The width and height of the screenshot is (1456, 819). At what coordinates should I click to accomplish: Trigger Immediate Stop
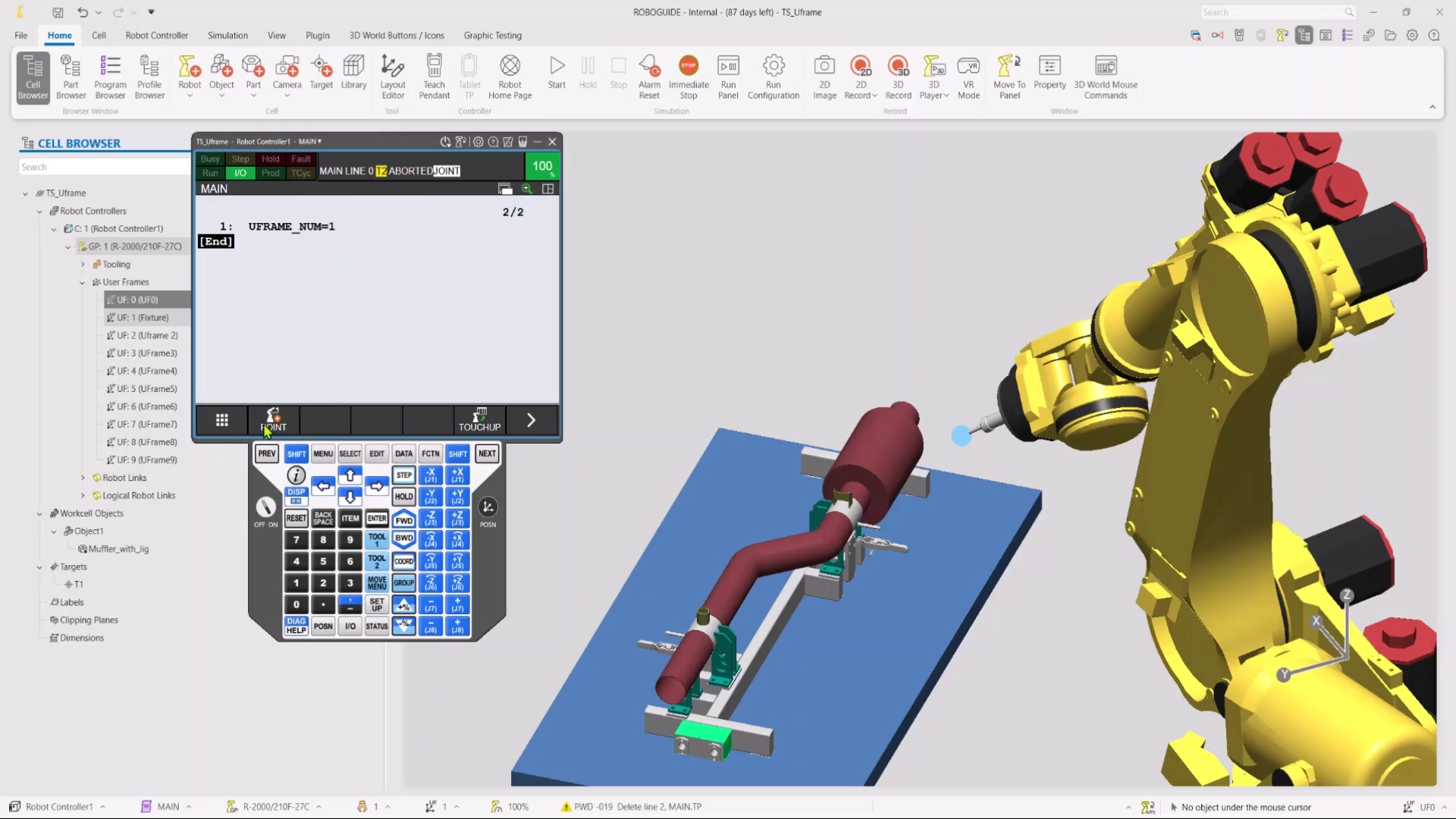pos(689,77)
